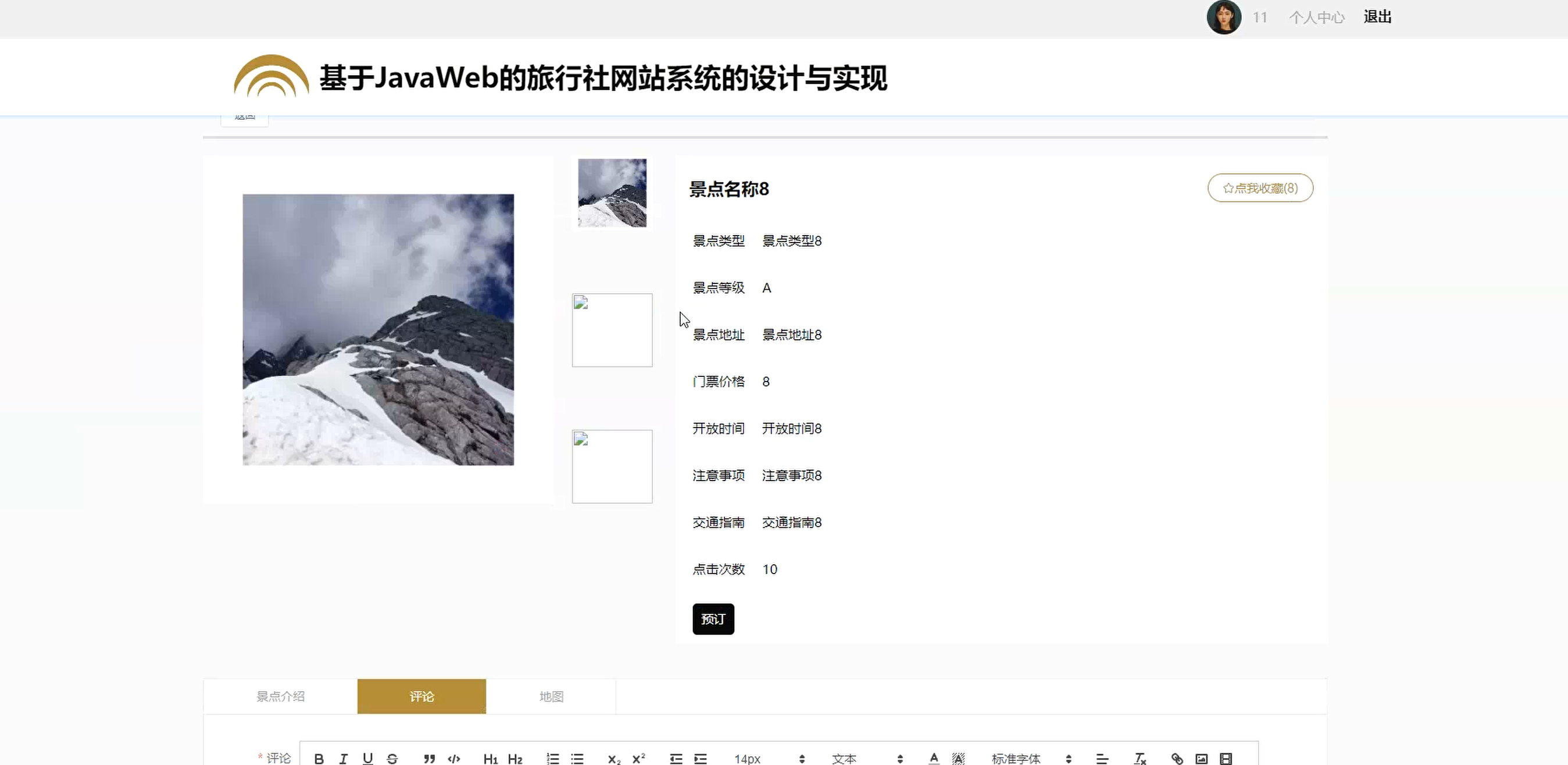Toggle underline formatting in editor

(x=367, y=758)
